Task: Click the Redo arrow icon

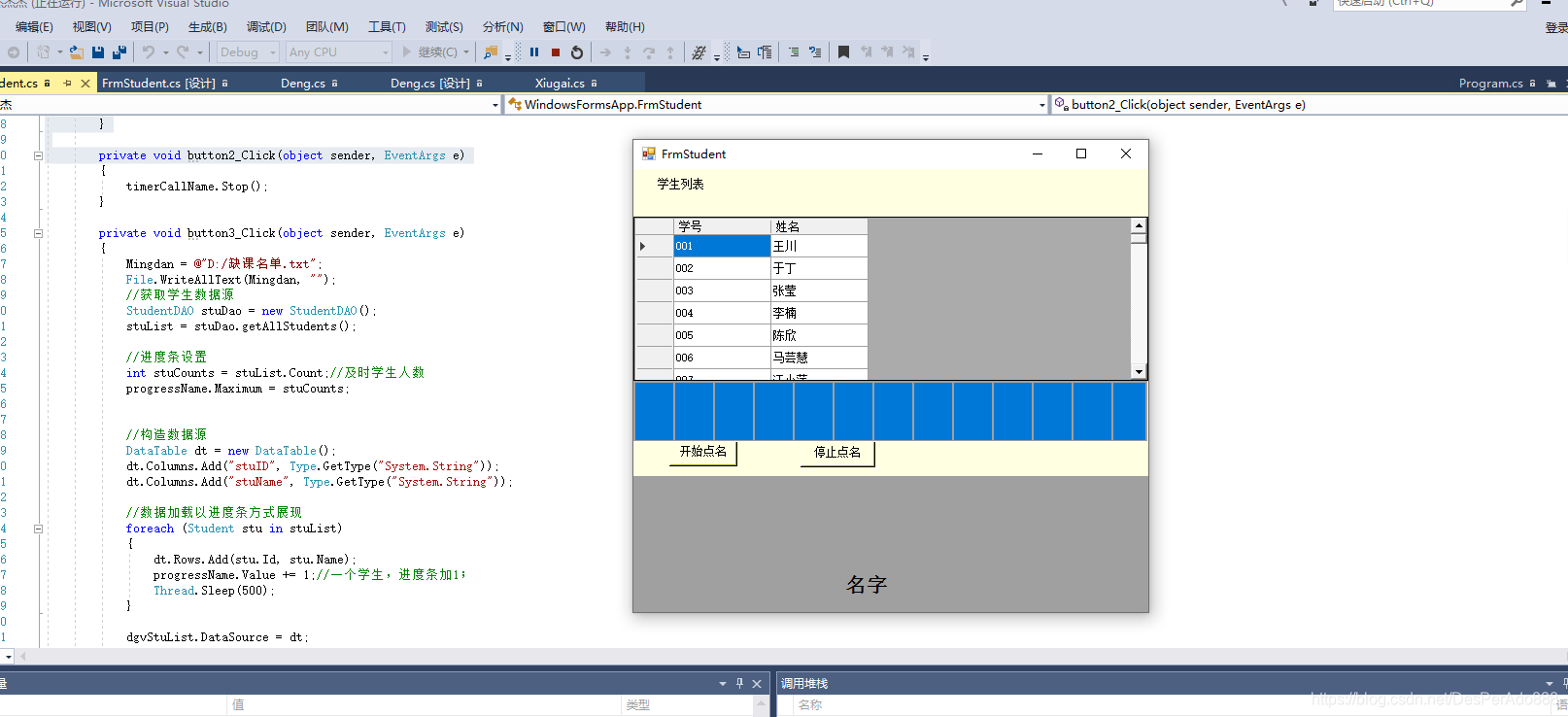Action: point(183,52)
